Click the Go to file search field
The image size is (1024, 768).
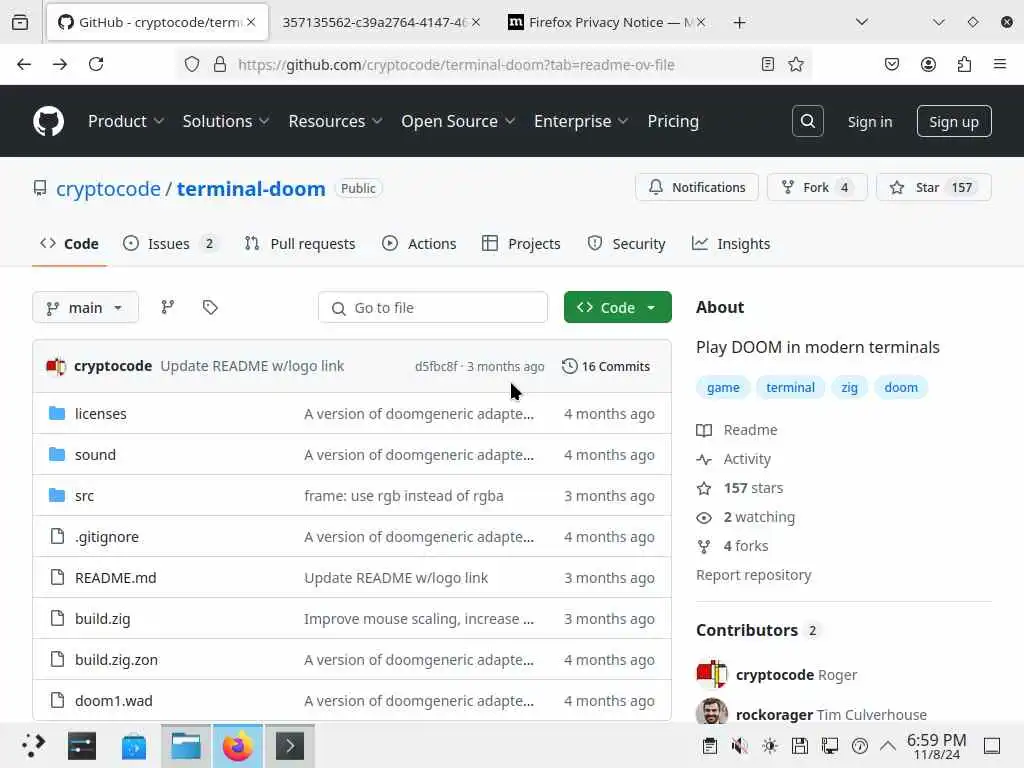point(433,308)
